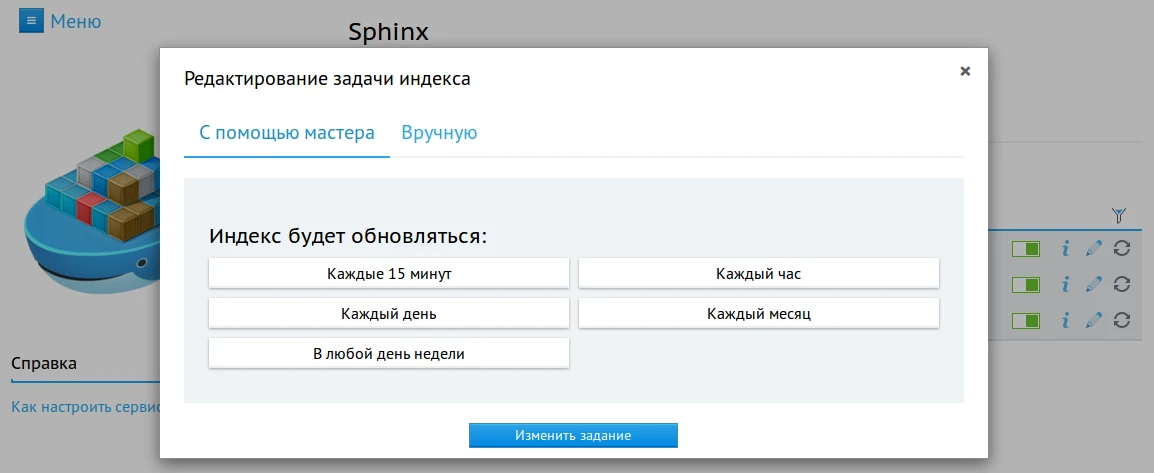Open the Как настроить сервис help link

click(x=85, y=407)
